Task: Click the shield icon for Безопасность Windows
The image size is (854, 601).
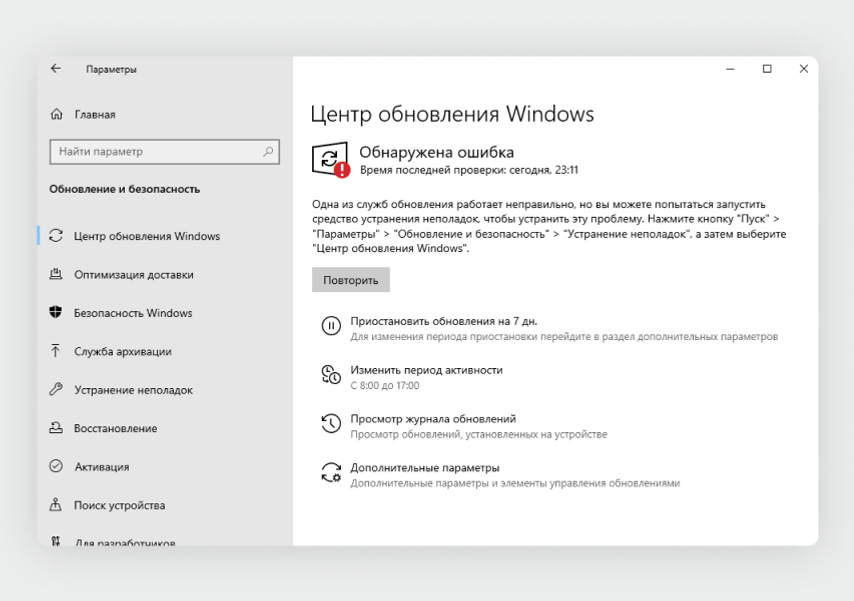Action: 56,312
